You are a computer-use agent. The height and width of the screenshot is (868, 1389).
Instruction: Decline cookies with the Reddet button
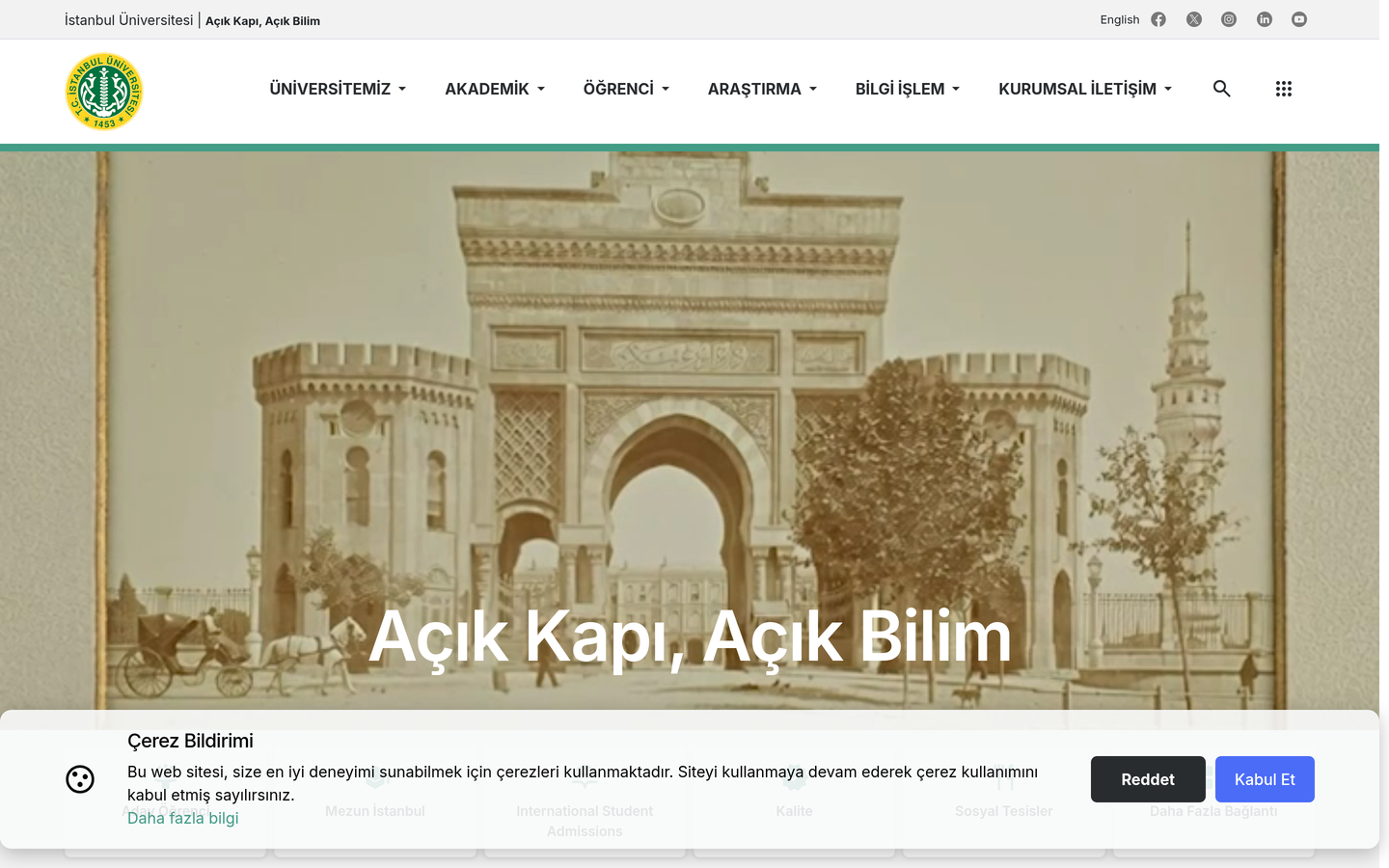[x=1148, y=779]
